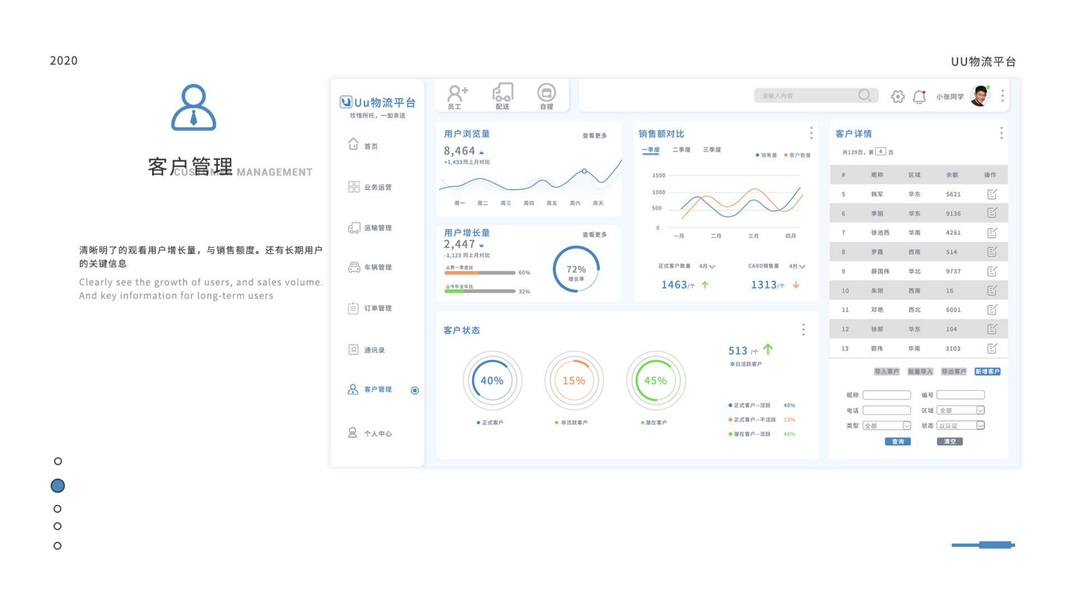Edit row 7 徐池西 record
The image size is (1067, 600).
[x=992, y=233]
